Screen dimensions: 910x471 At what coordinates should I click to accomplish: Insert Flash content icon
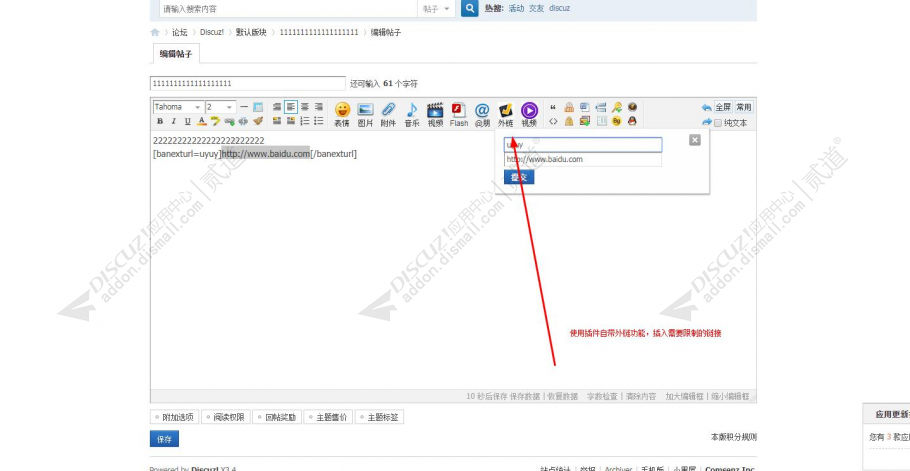click(x=458, y=114)
